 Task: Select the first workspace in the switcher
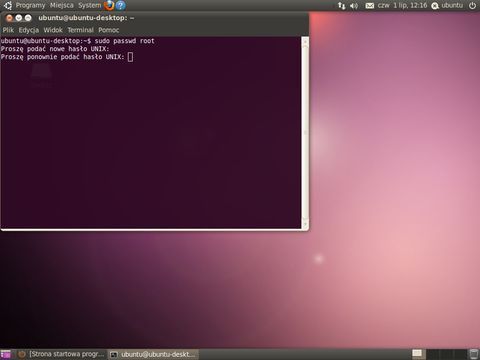point(417,354)
